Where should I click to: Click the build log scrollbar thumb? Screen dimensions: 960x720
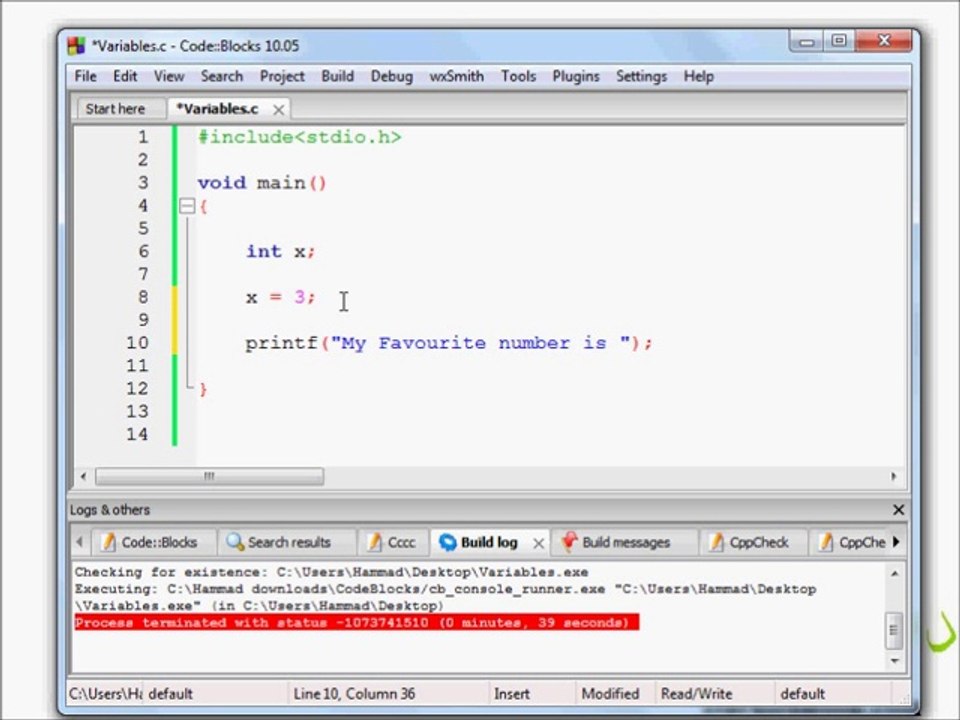pyautogui.click(x=894, y=630)
